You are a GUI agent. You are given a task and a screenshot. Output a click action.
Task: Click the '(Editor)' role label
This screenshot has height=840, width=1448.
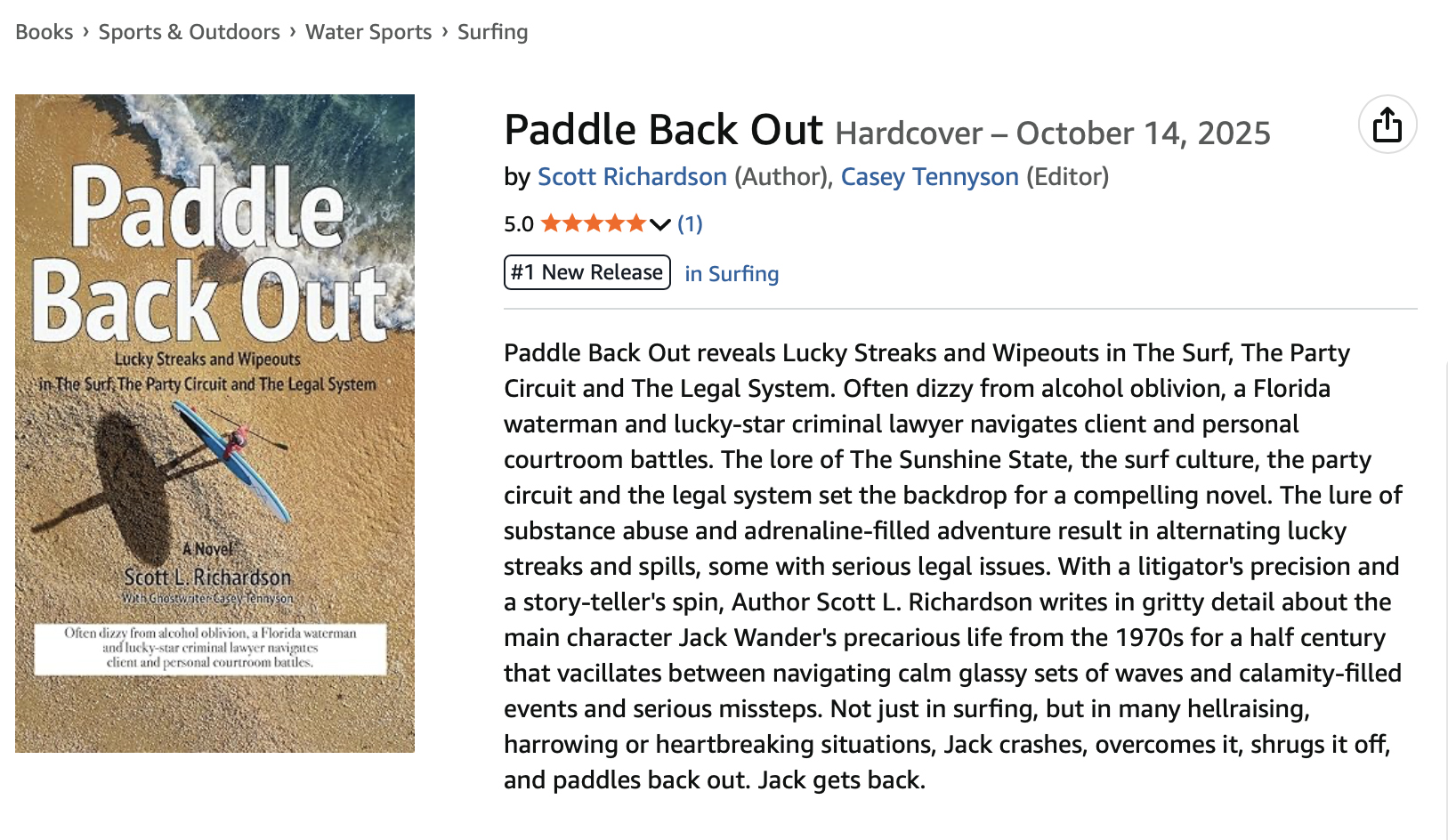click(1067, 177)
